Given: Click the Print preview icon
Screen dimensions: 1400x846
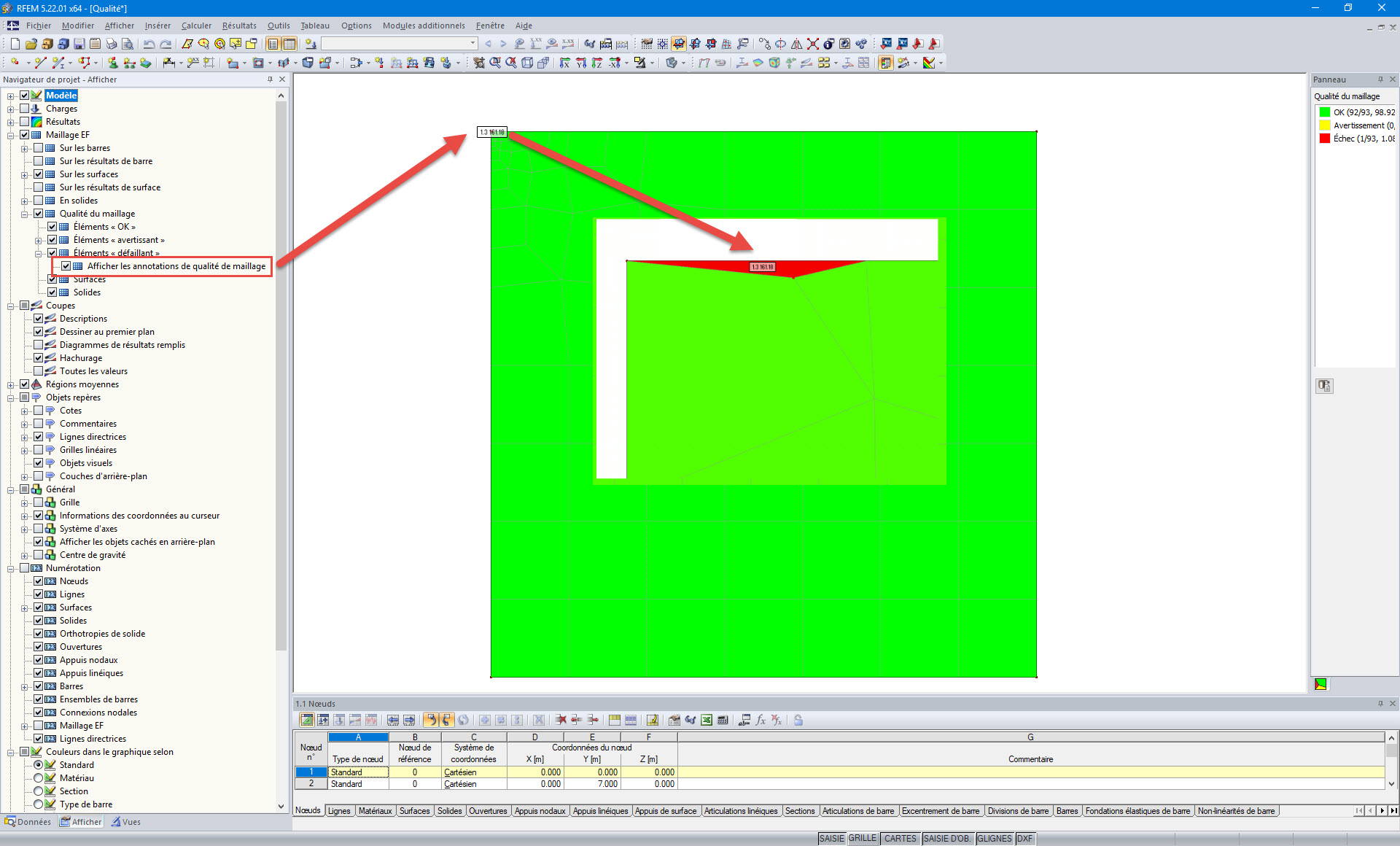Looking at the screenshot, I should click(128, 44).
